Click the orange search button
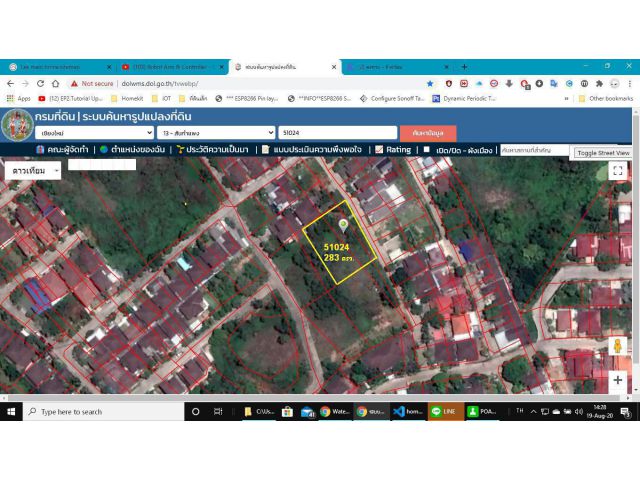640x480 pixels. pos(428,132)
